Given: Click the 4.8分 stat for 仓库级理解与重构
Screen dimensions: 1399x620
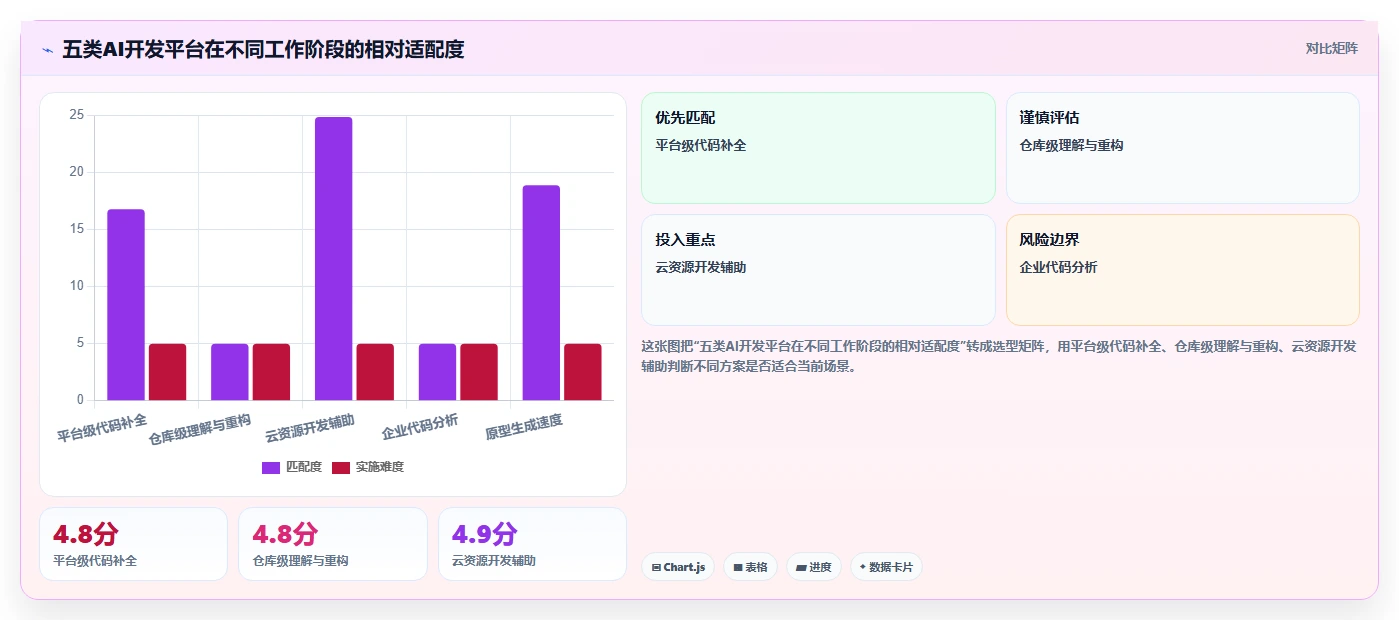Looking at the screenshot, I should click(285, 533).
